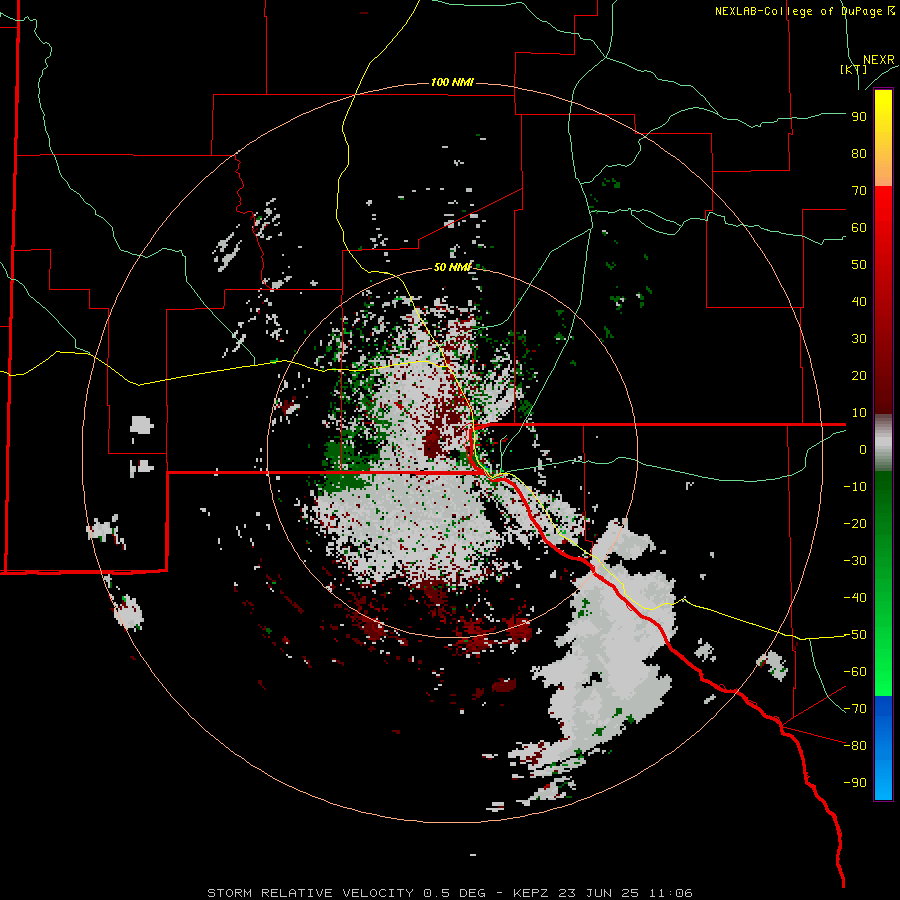Screen dimensions: 900x900
Task: Click the -10 value on the velocity scale
Action: [x=855, y=487]
